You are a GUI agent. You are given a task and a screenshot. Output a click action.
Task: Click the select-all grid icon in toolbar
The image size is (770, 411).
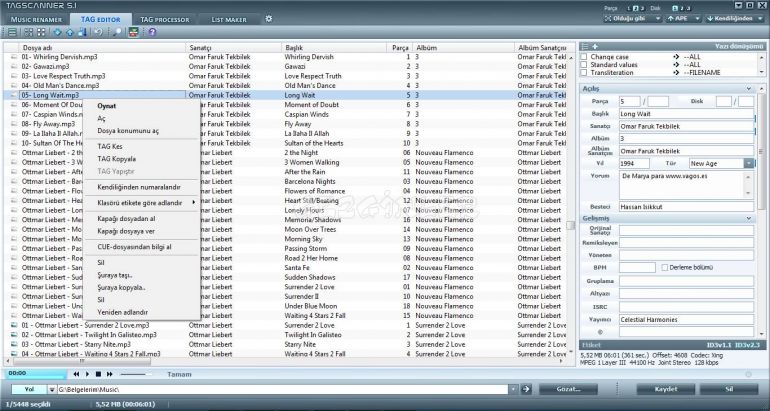click(29, 32)
